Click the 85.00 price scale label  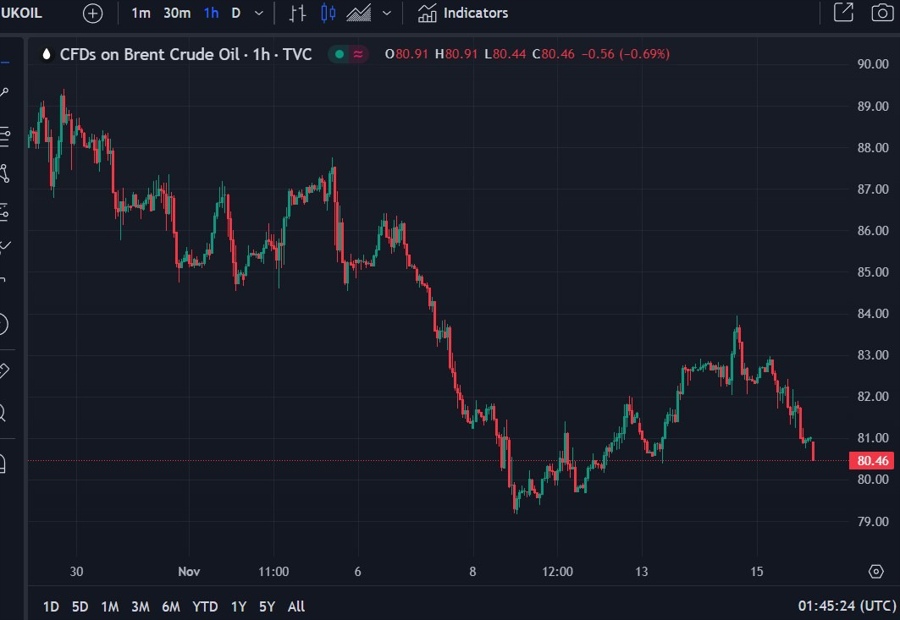tap(872, 272)
